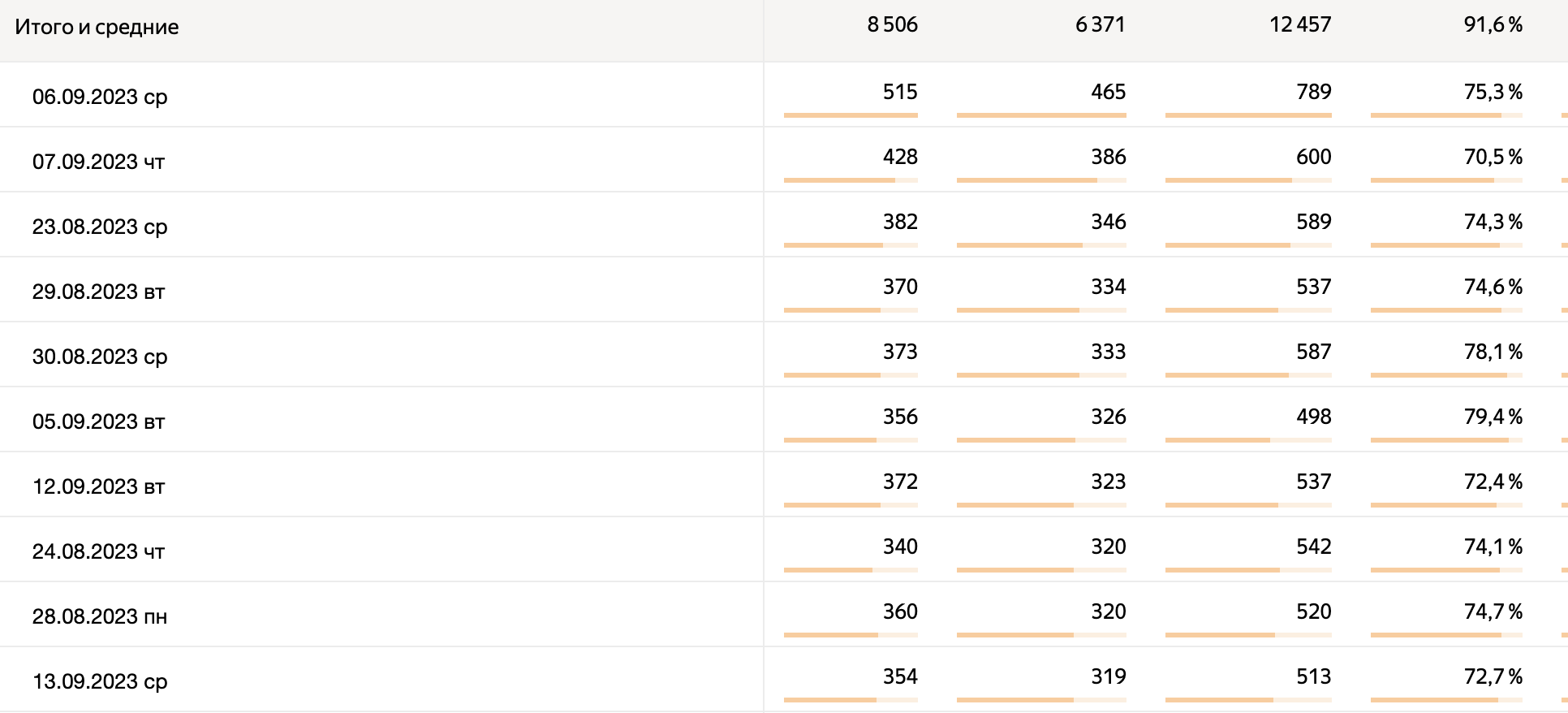Click the 91,6 % average value
The image size is (1568, 713).
(1493, 25)
